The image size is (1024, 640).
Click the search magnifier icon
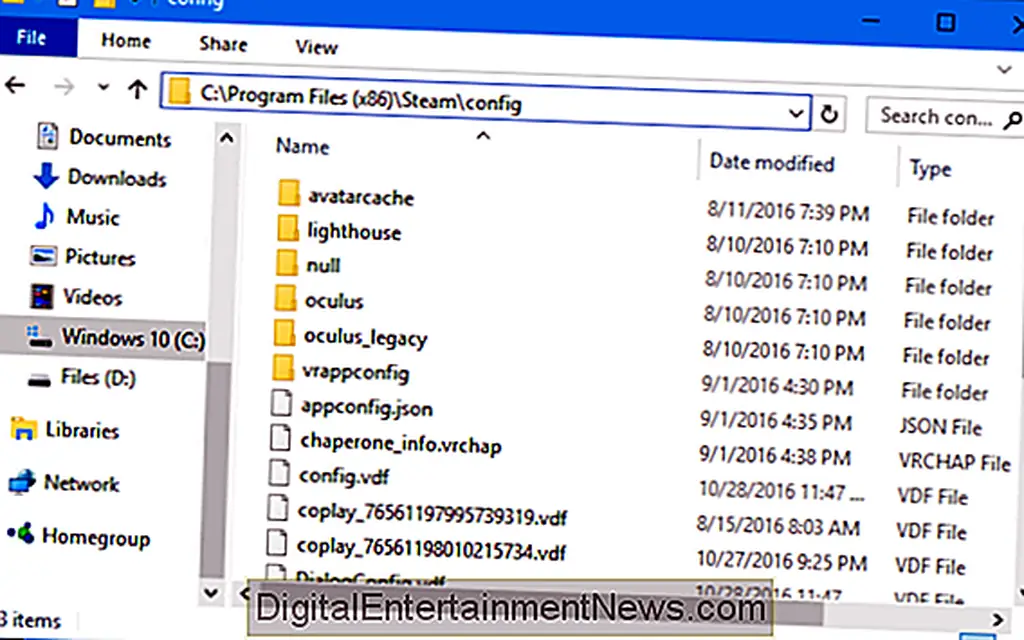pos(1010,119)
